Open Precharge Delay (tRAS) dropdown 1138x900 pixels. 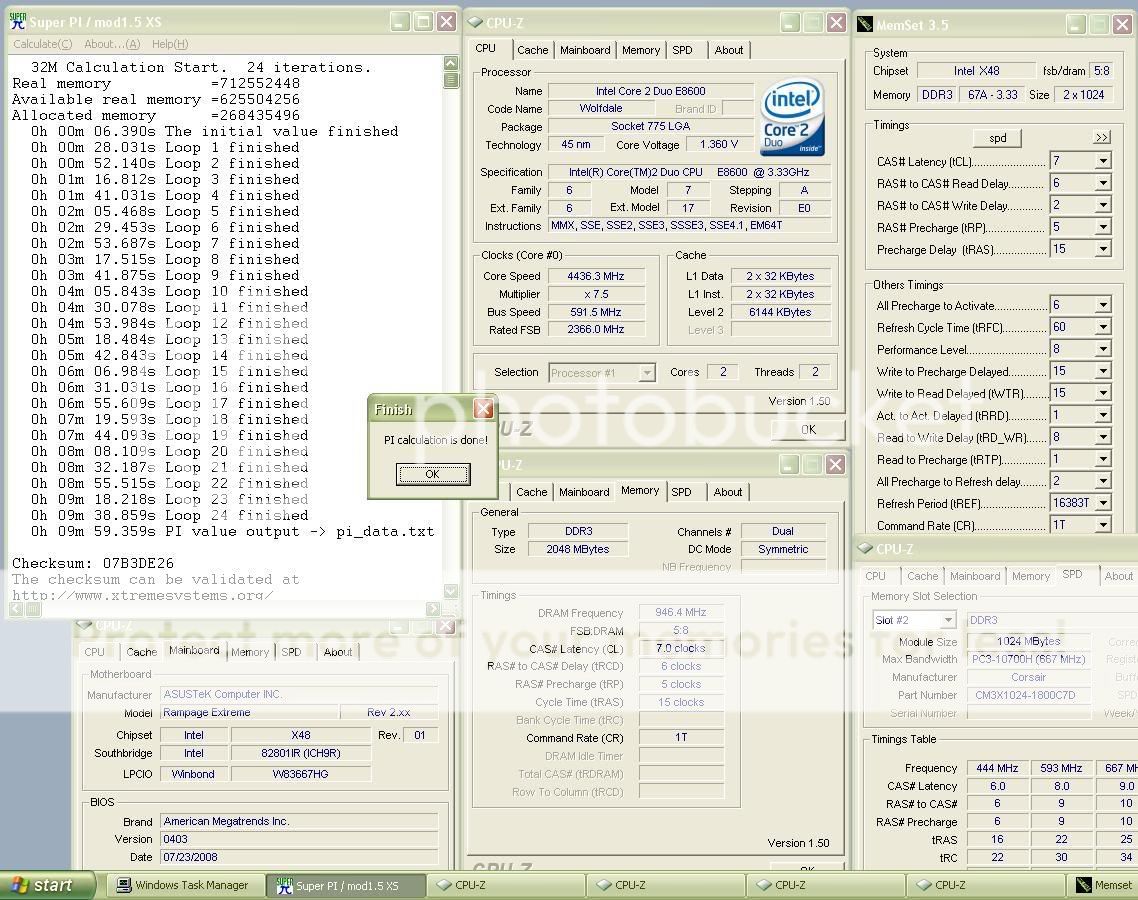[x=1102, y=249]
